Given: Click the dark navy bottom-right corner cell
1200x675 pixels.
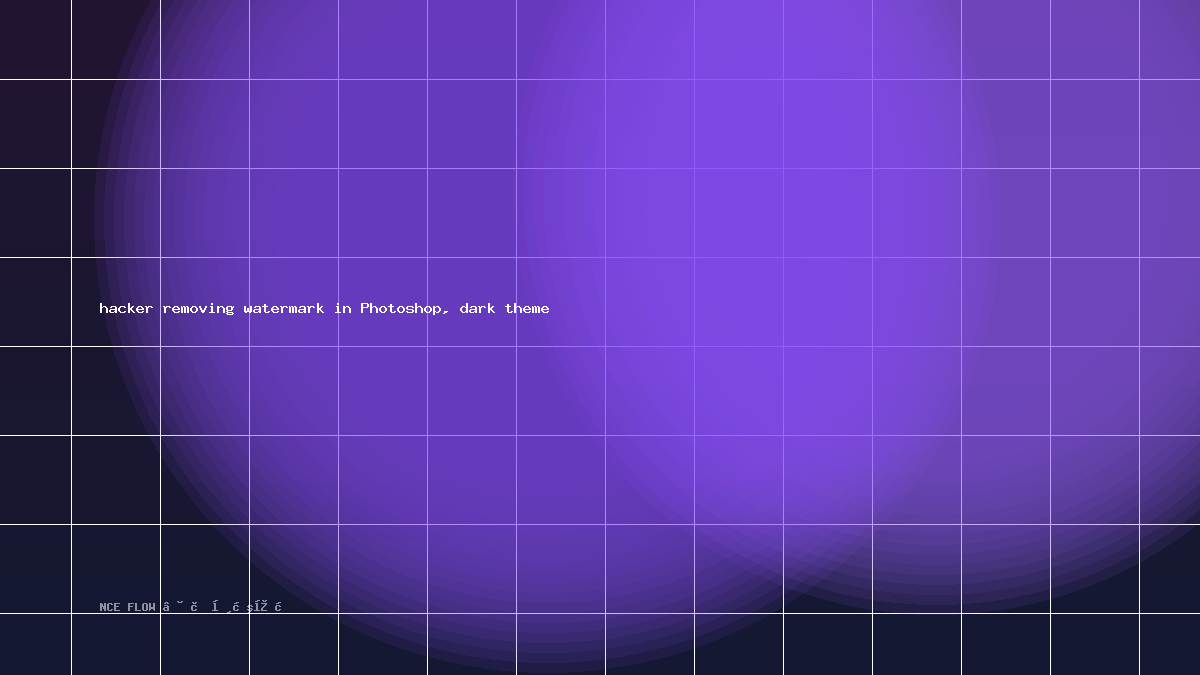Looking at the screenshot, I should click(1170, 644).
